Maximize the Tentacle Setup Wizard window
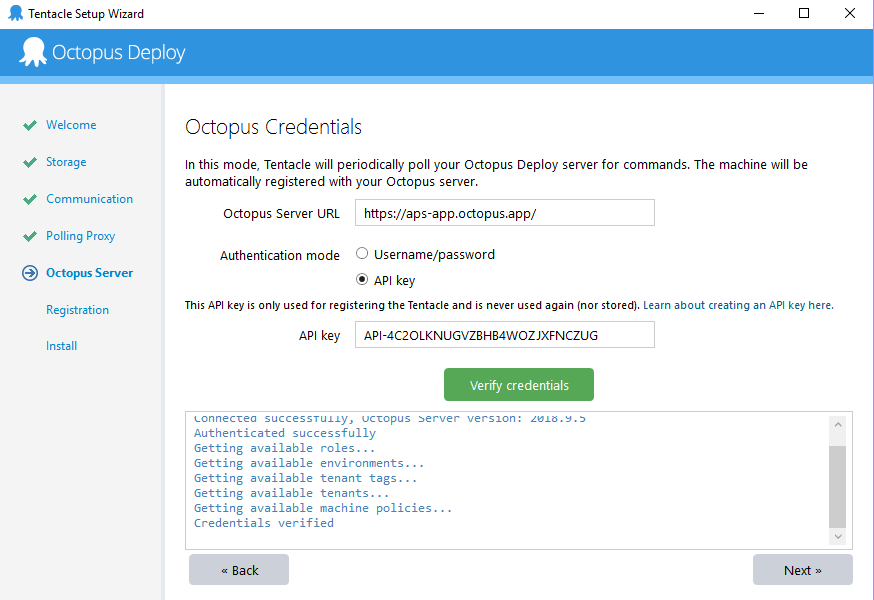Viewport: 874px width, 600px height. (804, 13)
